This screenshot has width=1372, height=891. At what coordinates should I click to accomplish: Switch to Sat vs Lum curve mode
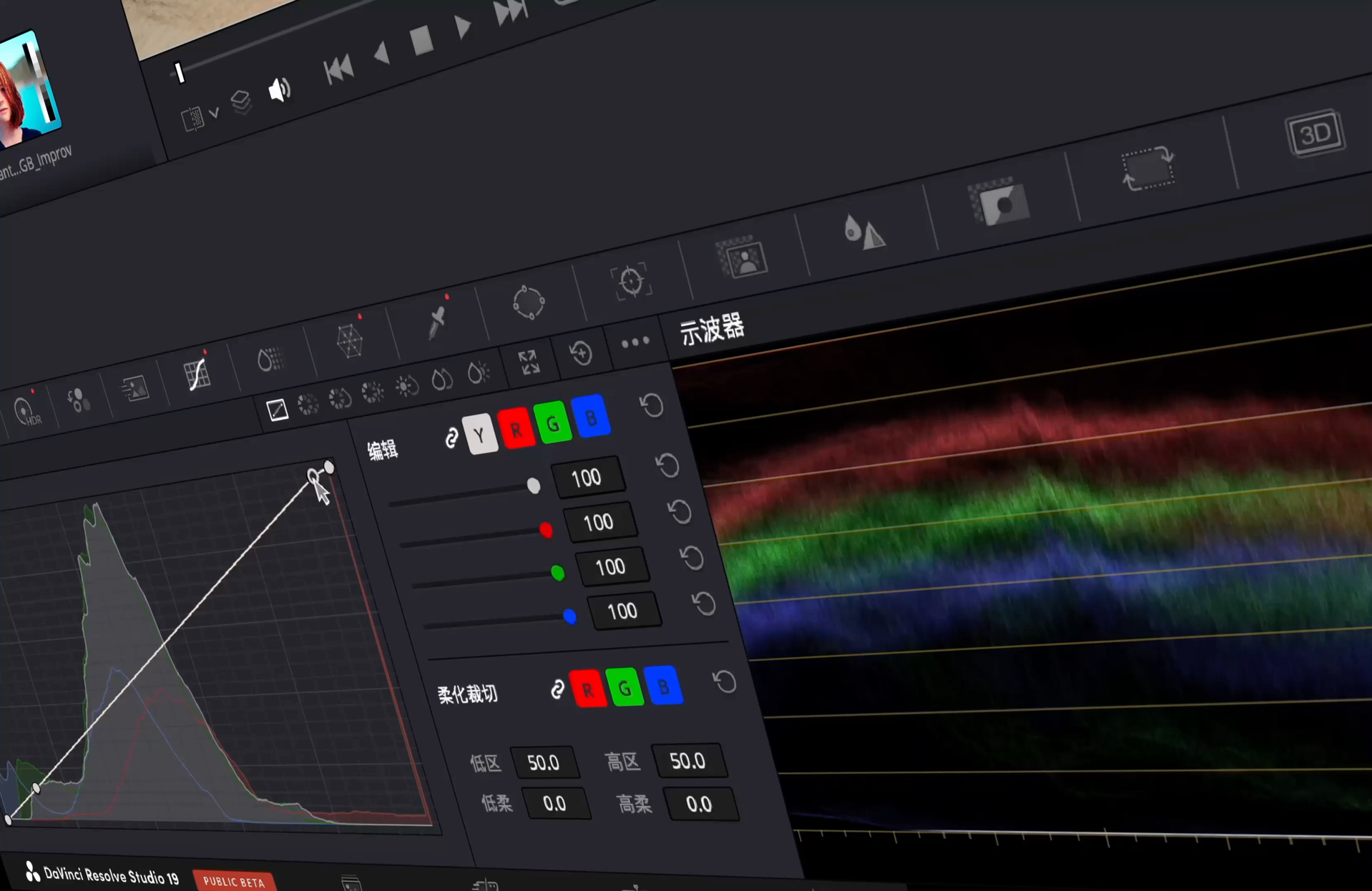479,373
